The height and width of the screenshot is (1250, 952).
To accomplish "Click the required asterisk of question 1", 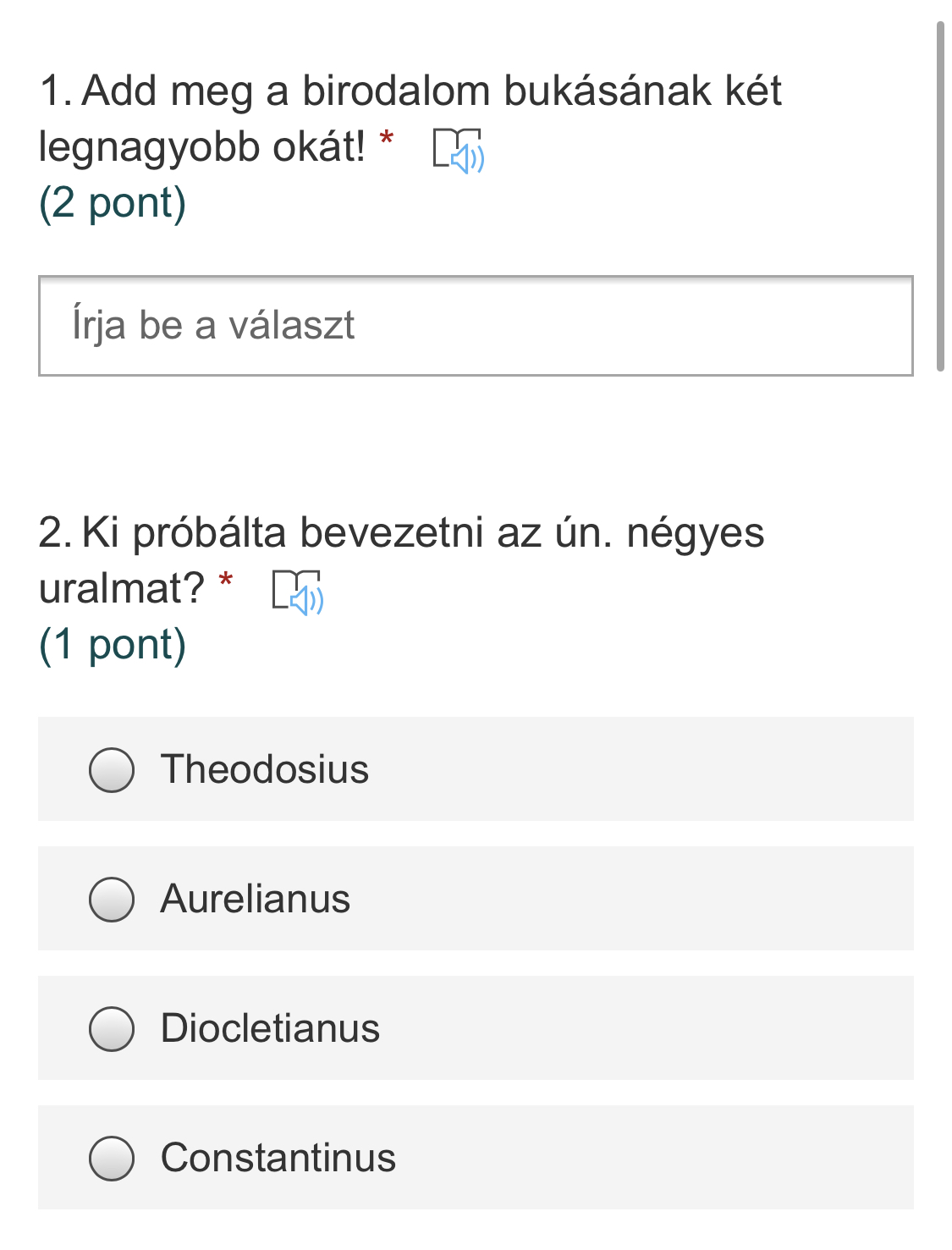I will coord(387,139).
